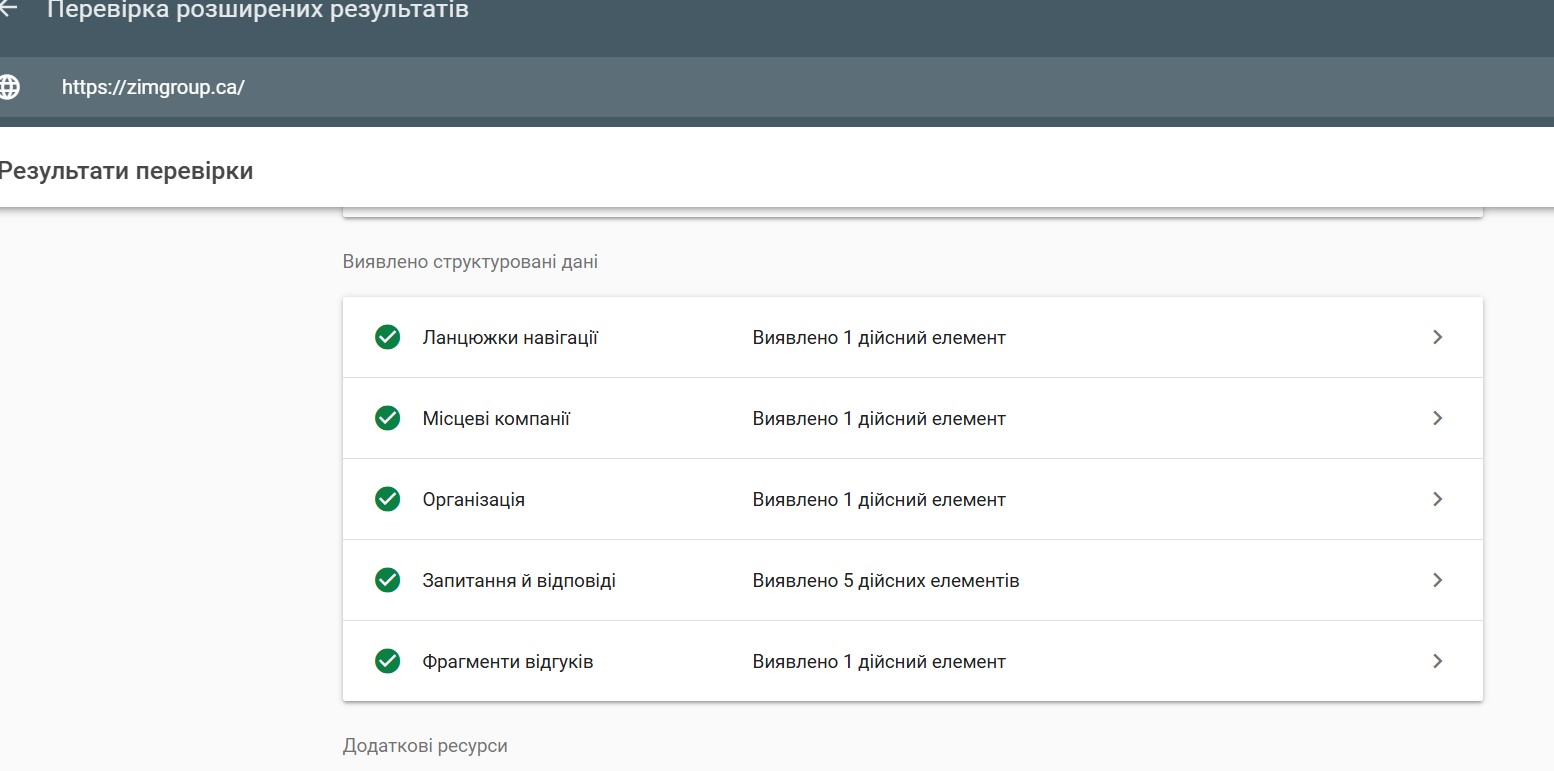
Task: Click the green checkmark next to Організація
Action: coord(387,499)
